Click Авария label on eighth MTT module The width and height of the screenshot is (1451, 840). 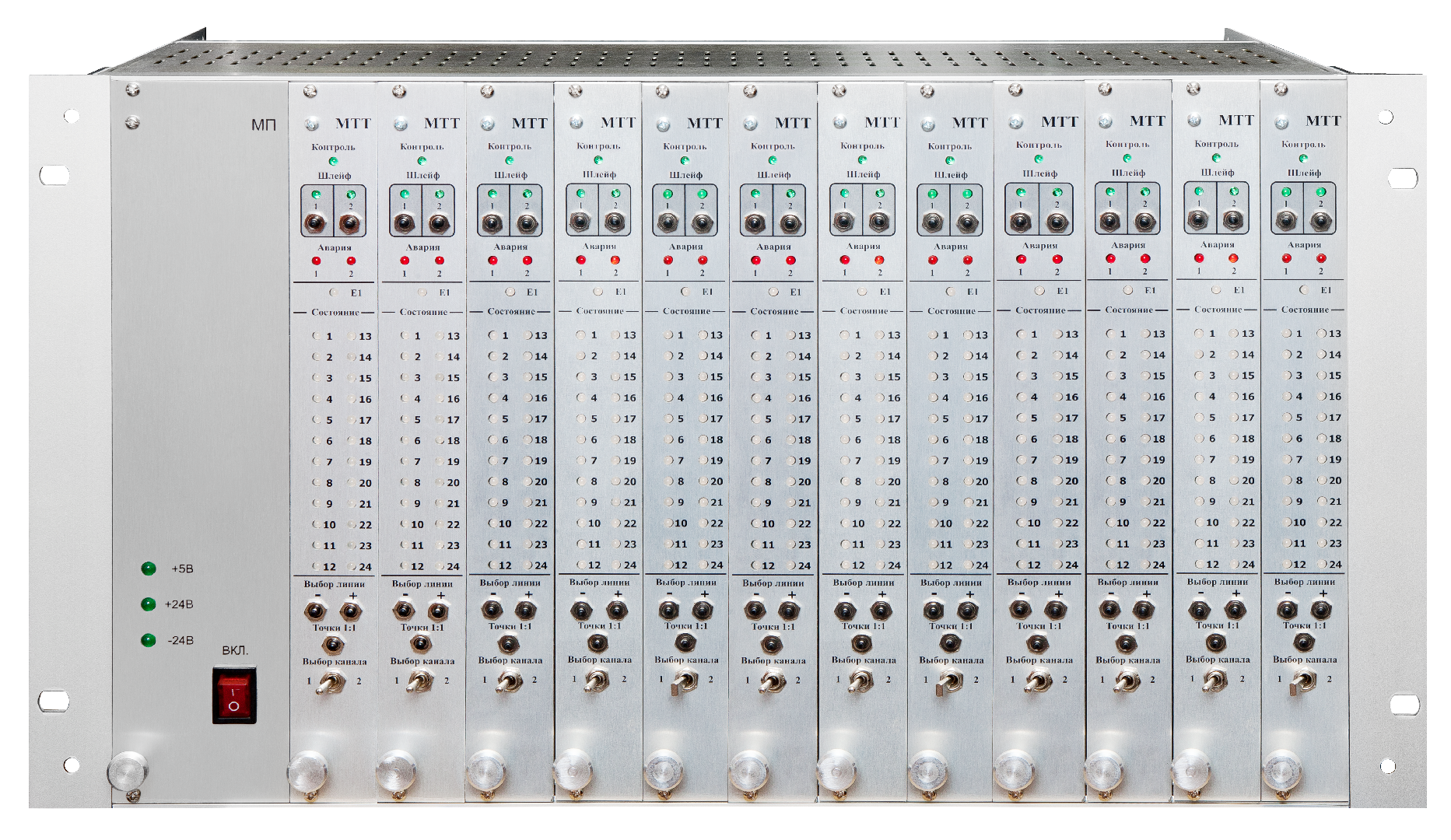pos(951,246)
